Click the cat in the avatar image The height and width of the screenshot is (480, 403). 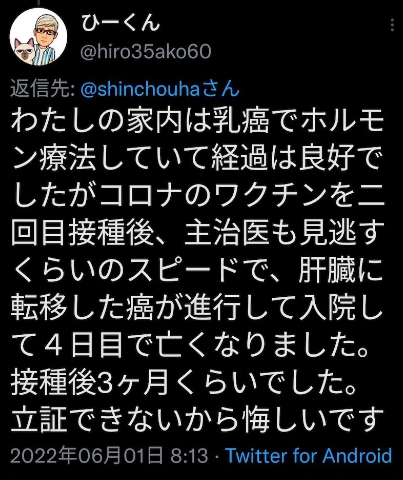(24, 50)
